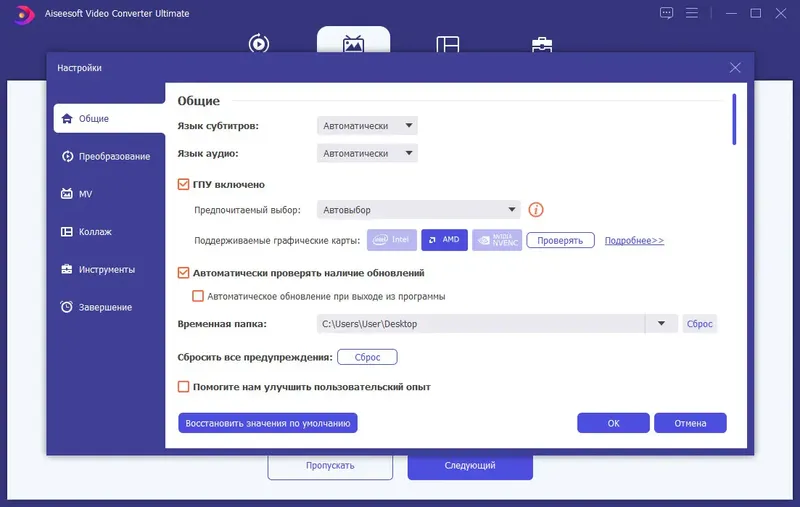Open the Подробнее>> link
This screenshot has height=507, width=800.
[634, 240]
